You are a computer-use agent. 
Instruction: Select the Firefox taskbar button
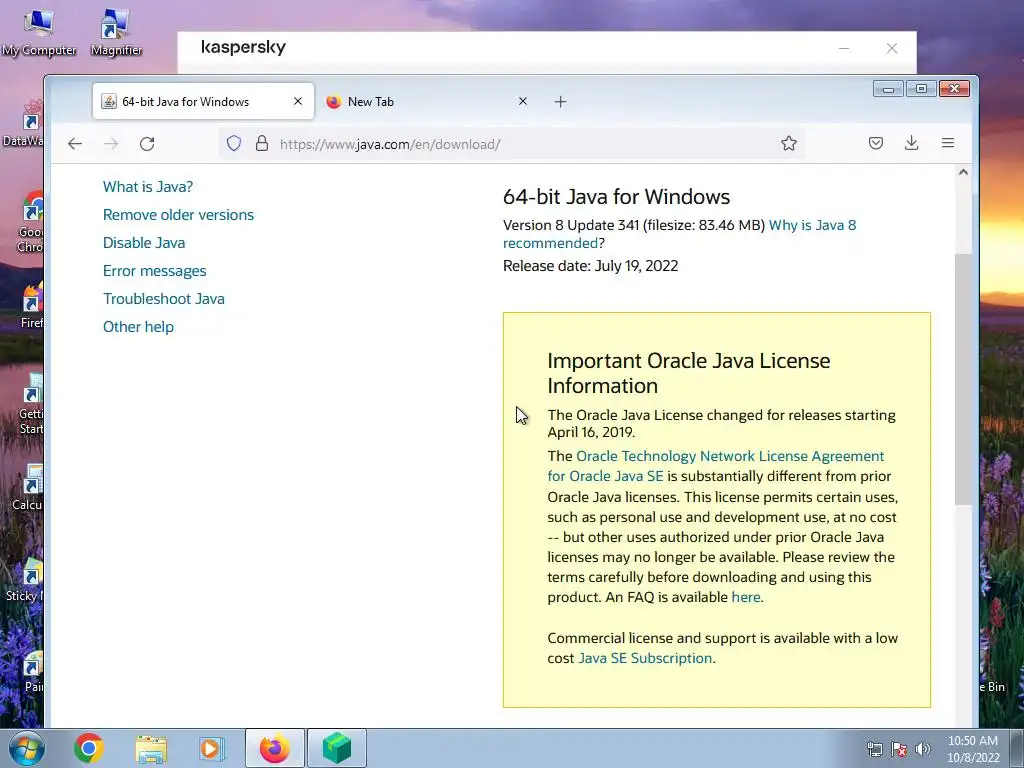pos(274,748)
